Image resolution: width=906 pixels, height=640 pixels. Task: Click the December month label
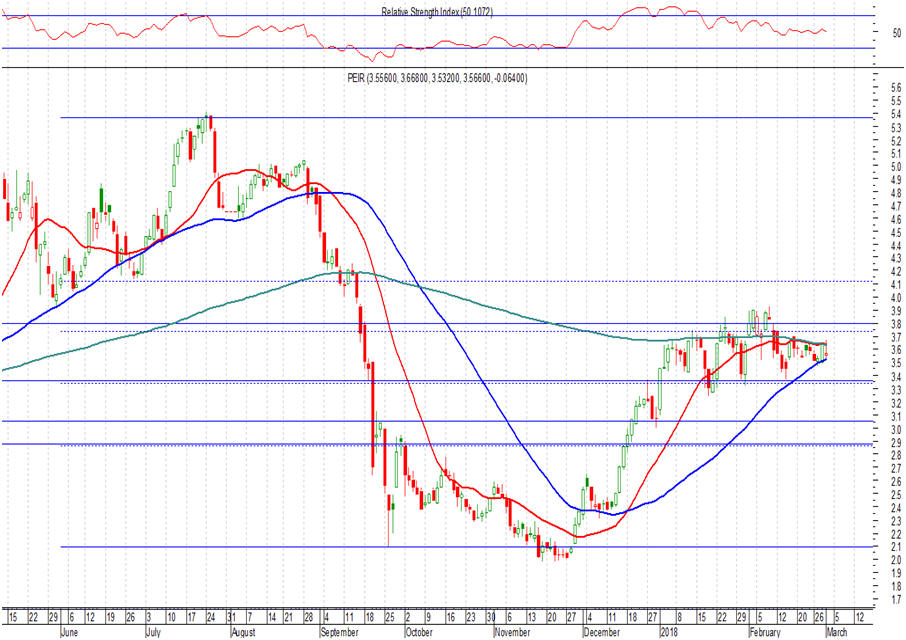(602, 632)
